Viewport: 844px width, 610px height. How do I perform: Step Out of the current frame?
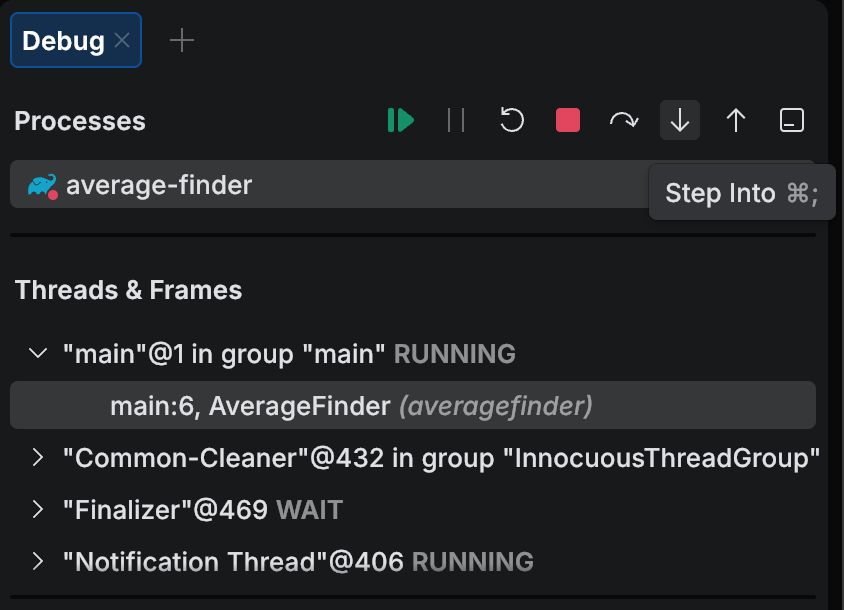click(736, 120)
